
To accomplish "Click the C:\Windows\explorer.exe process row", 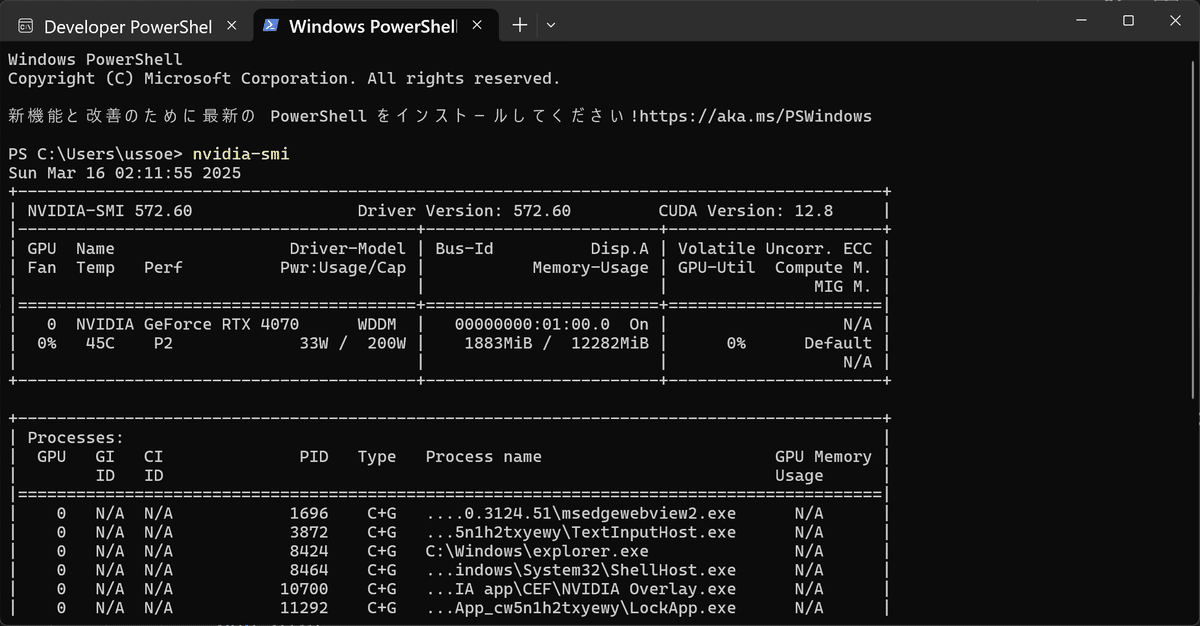I will coord(448,551).
